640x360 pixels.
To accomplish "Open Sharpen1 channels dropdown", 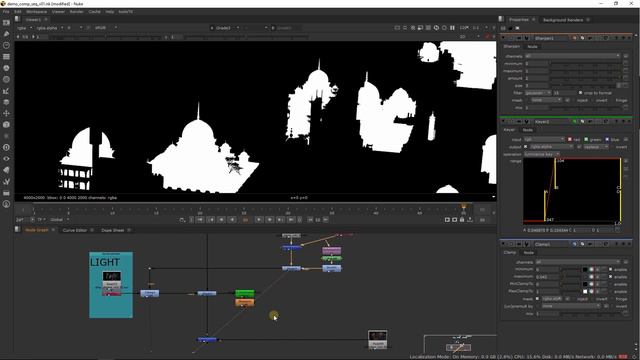I will [x=572, y=56].
